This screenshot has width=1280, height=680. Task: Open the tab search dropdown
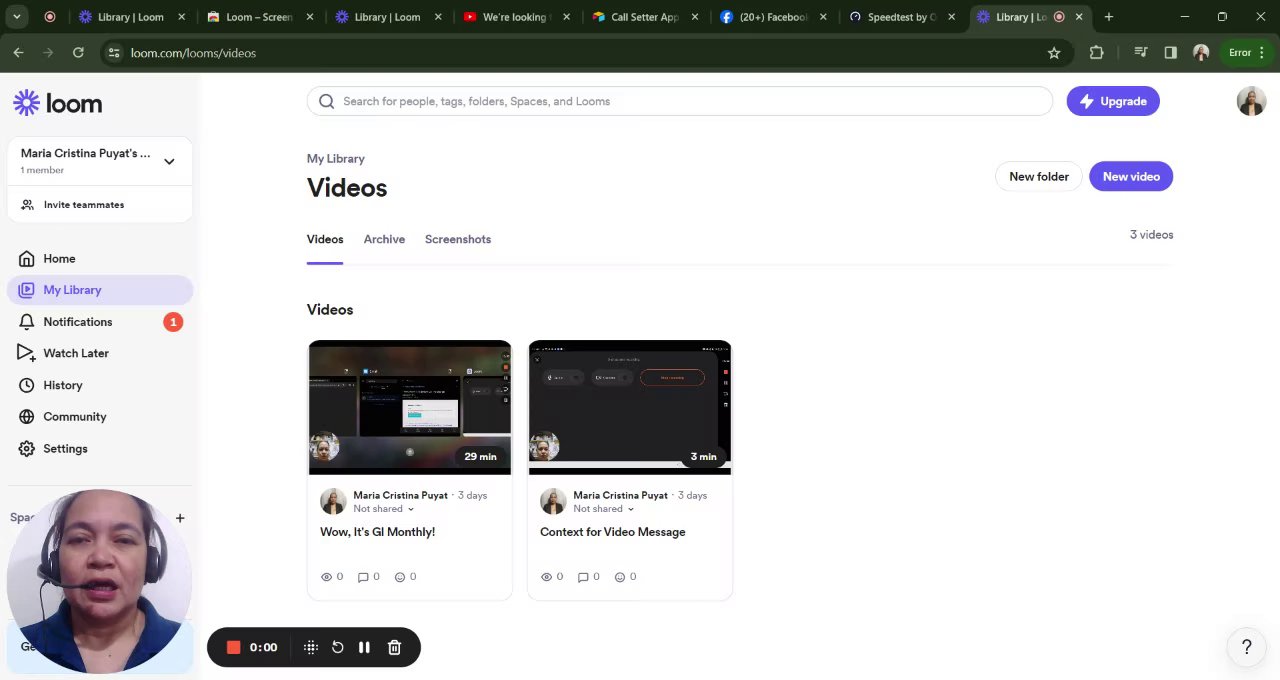click(x=16, y=17)
